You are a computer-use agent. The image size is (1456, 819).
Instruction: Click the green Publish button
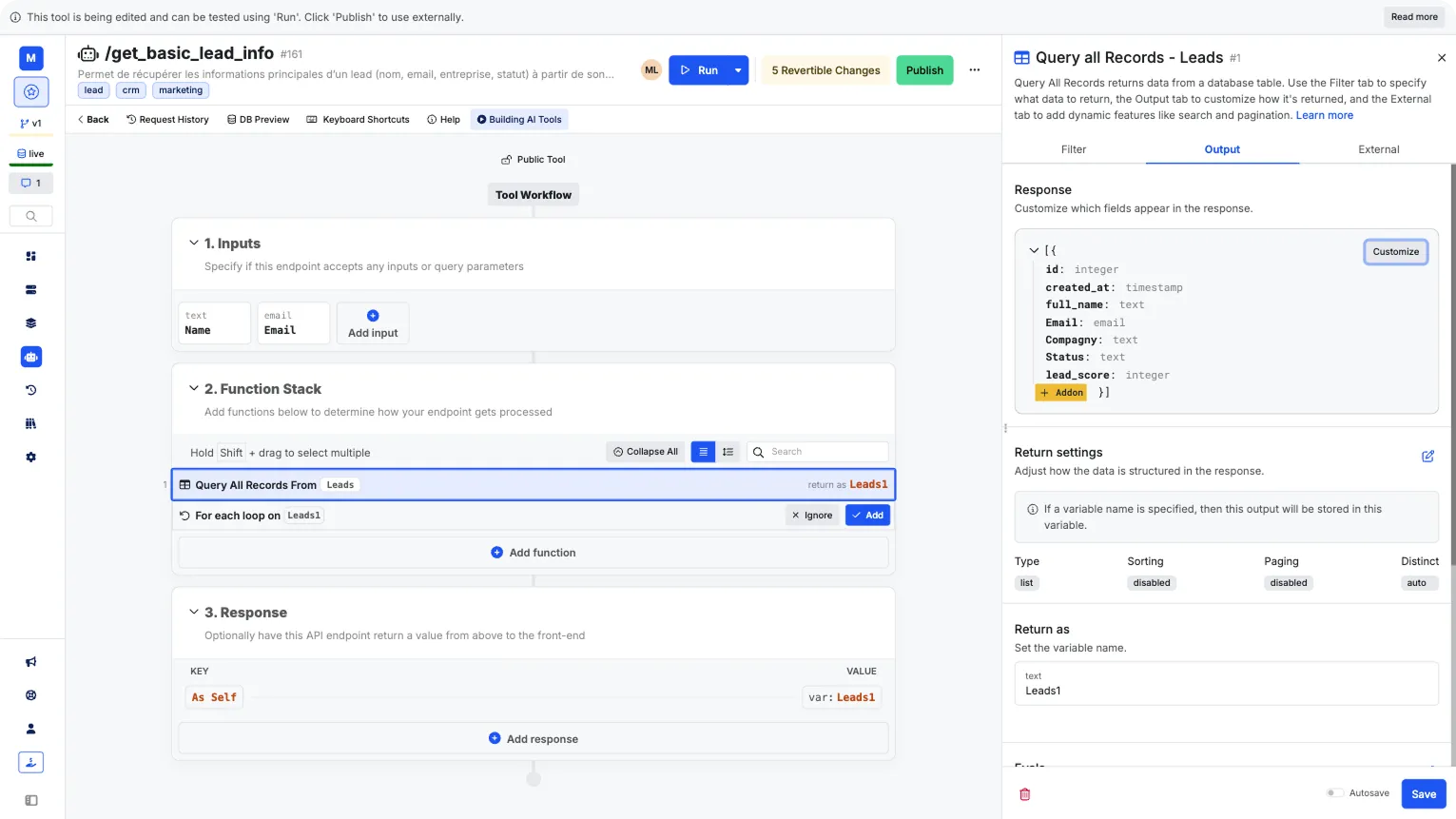(x=924, y=70)
